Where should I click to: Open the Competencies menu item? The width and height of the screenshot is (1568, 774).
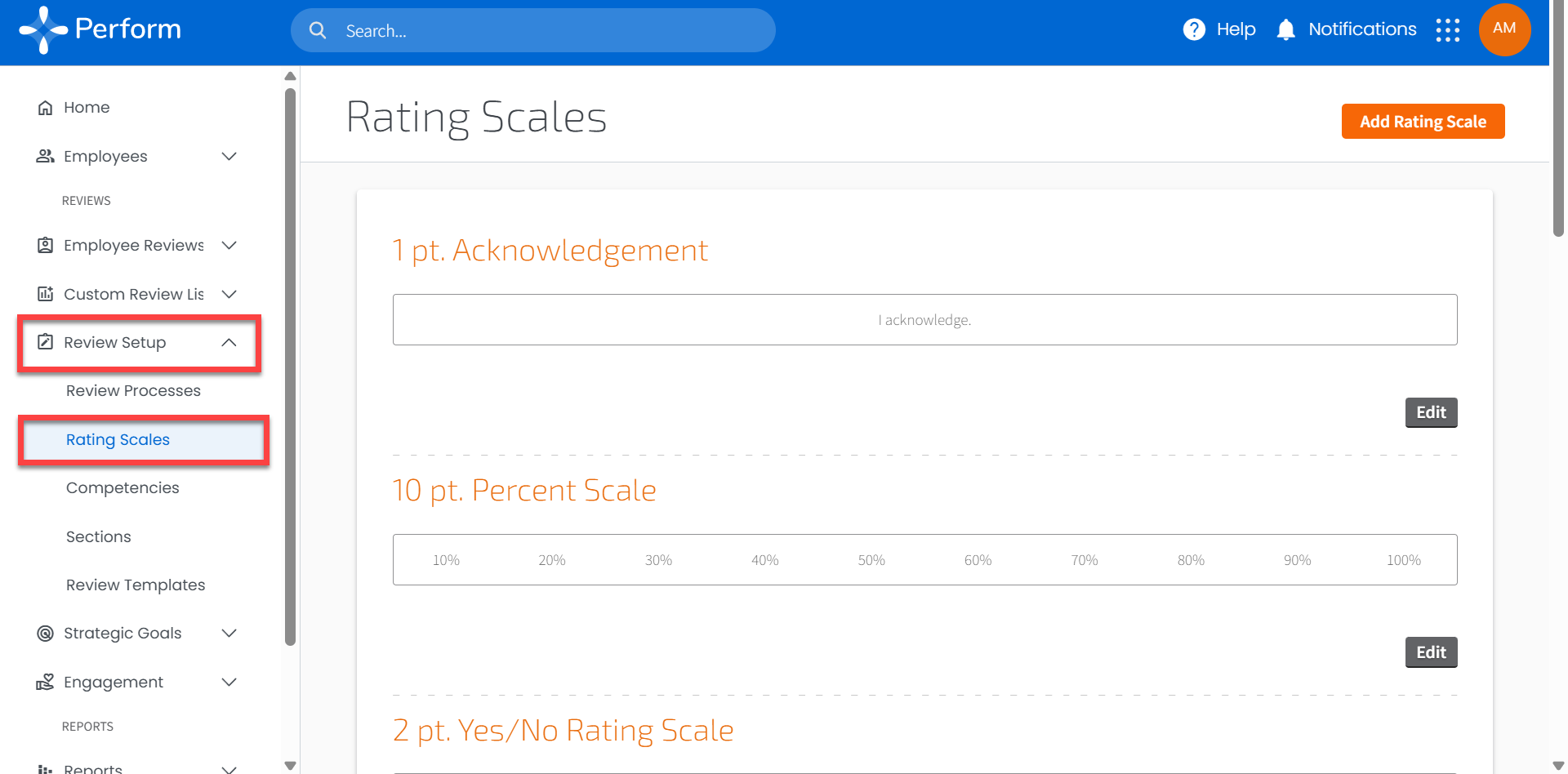[x=122, y=488]
